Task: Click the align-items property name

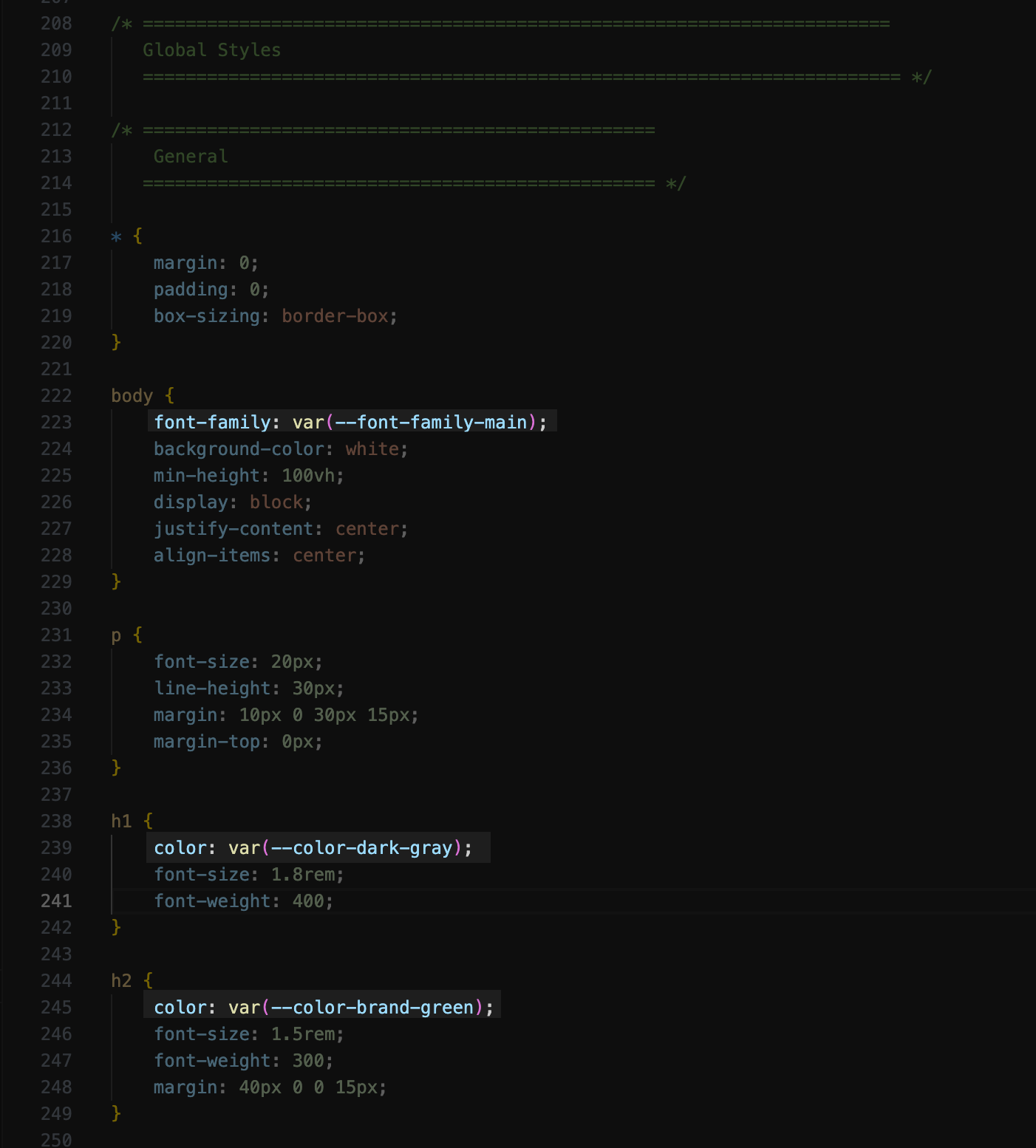Action: point(211,556)
